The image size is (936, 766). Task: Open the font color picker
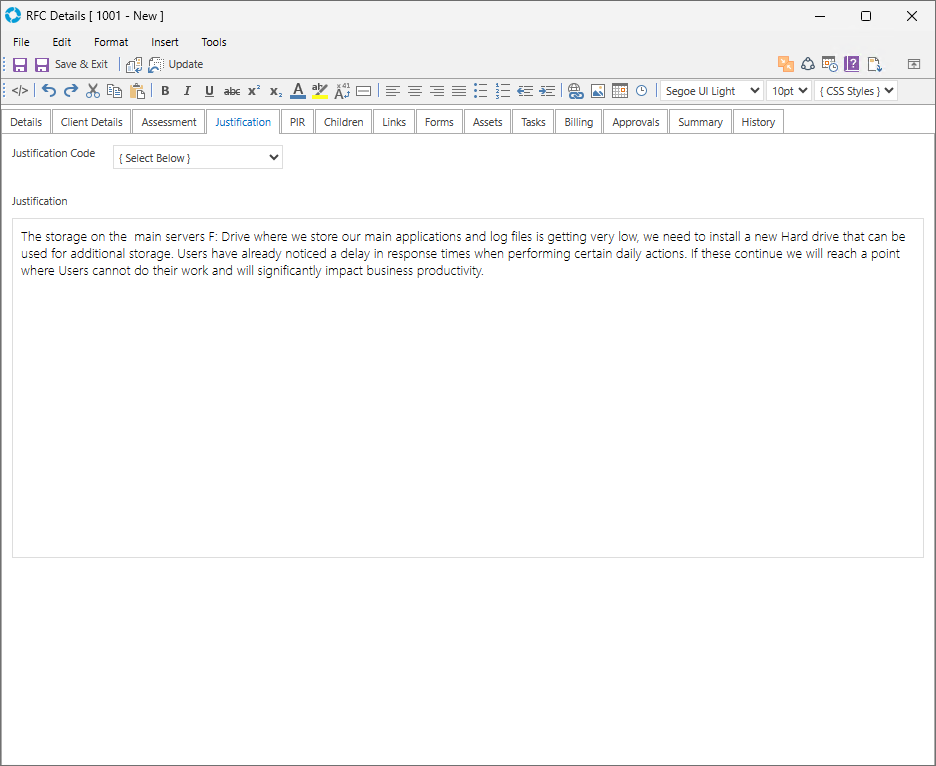point(297,91)
